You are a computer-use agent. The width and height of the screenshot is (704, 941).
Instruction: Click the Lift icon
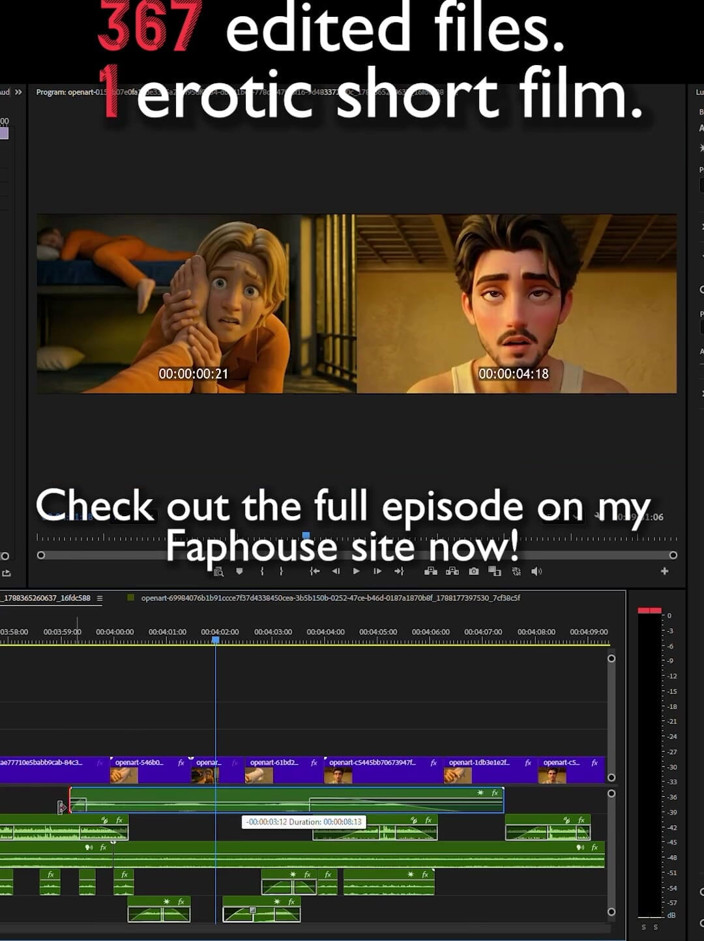(x=431, y=571)
